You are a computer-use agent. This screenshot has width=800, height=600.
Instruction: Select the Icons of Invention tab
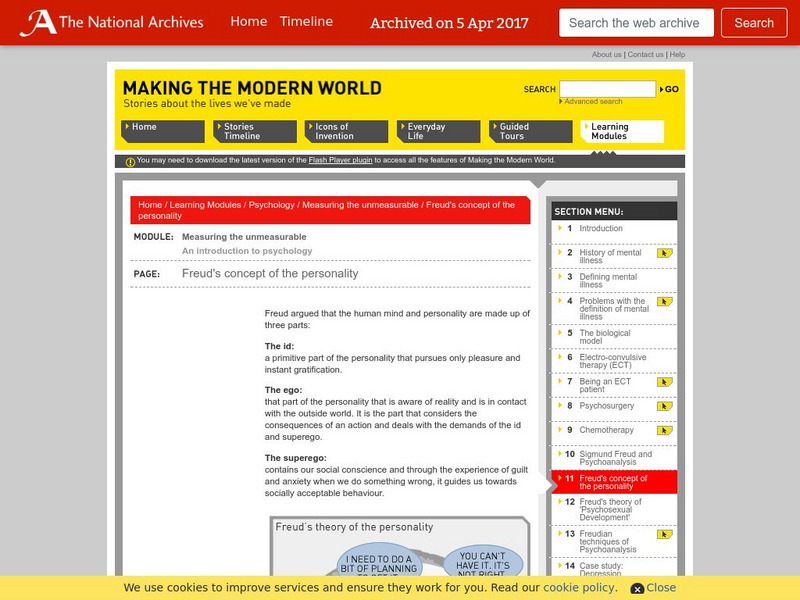[x=346, y=131]
